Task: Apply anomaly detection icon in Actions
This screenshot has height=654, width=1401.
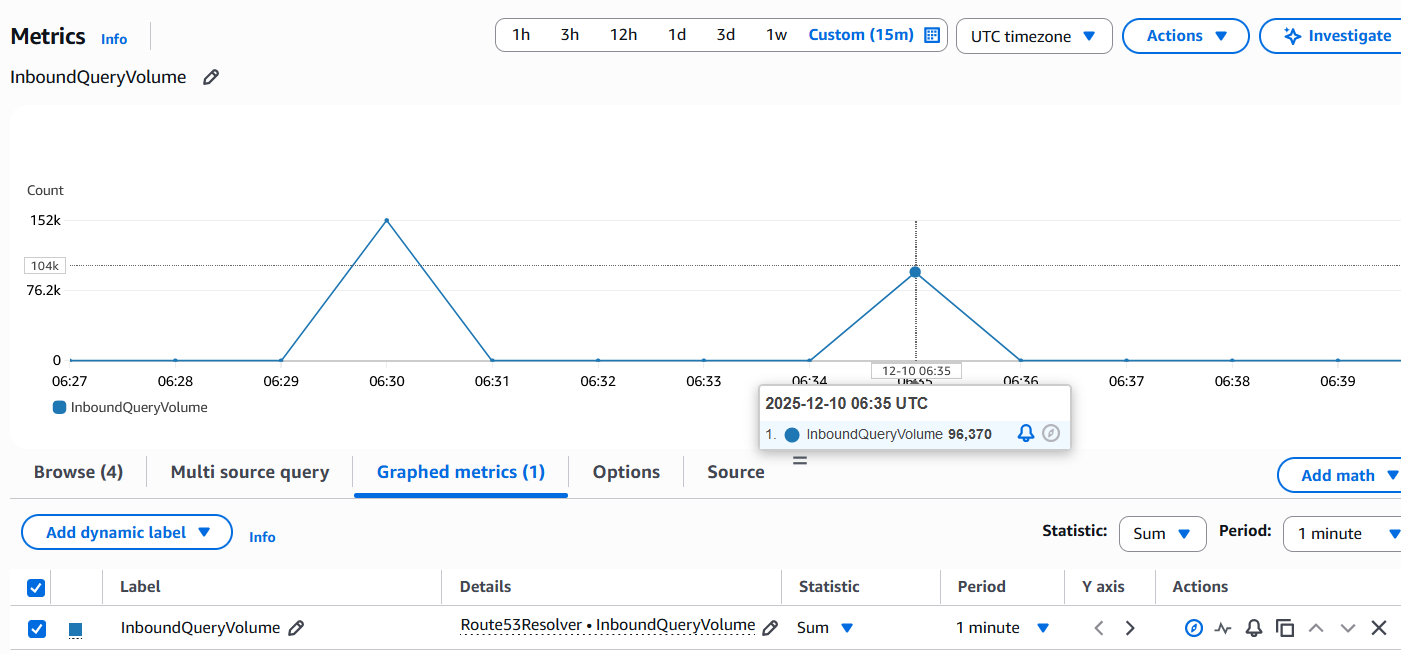Action: pos(1223,628)
